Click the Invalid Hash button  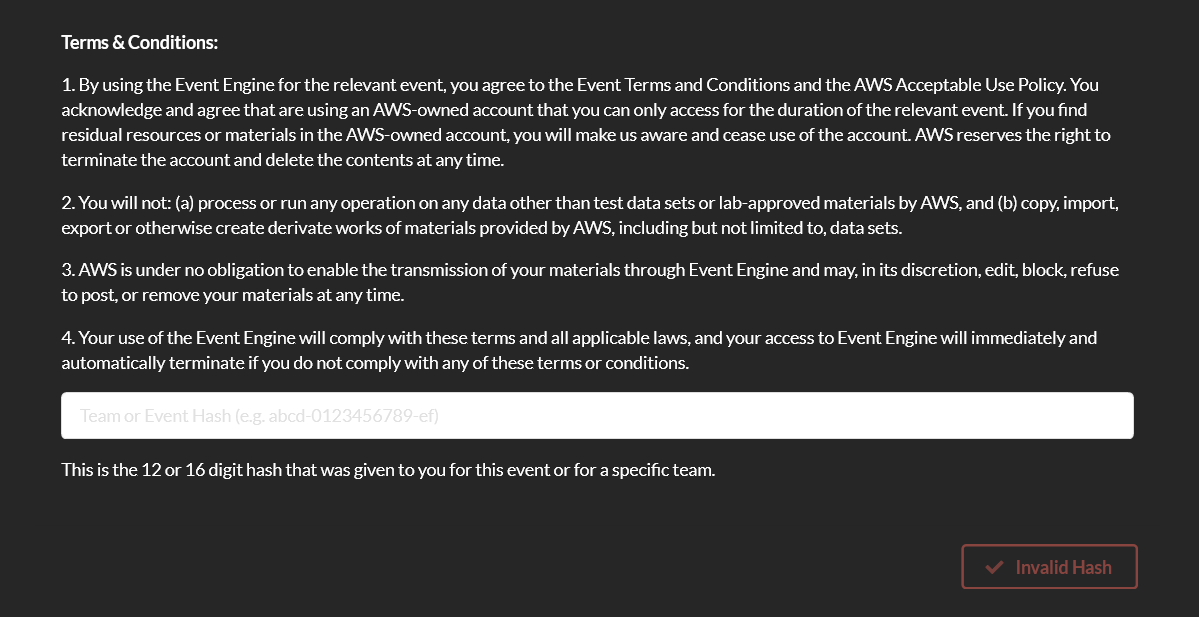1049,567
